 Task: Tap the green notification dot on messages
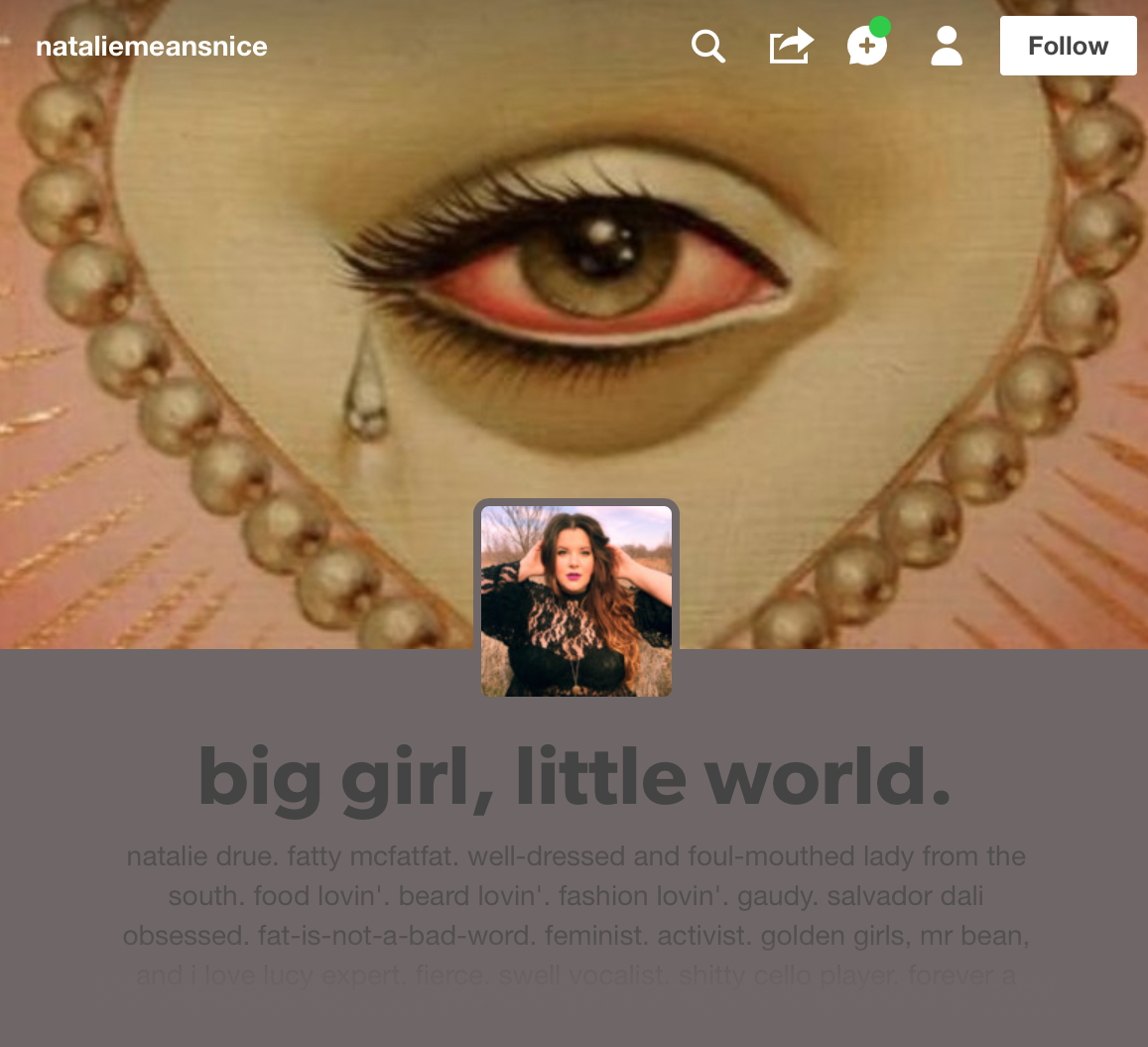pyautogui.click(x=880, y=27)
